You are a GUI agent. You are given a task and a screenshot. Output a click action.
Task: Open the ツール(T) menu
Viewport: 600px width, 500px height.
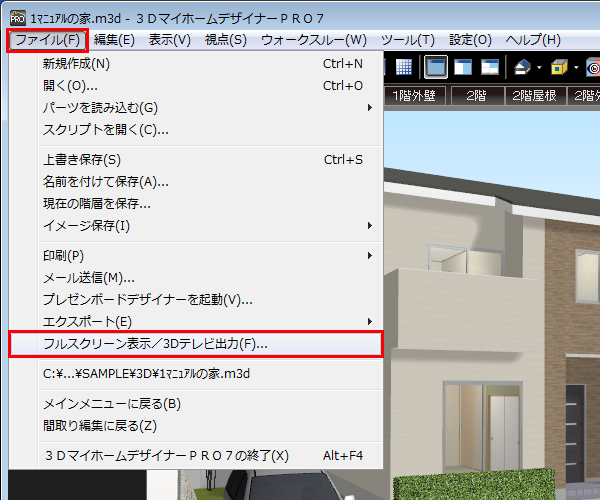click(408, 40)
